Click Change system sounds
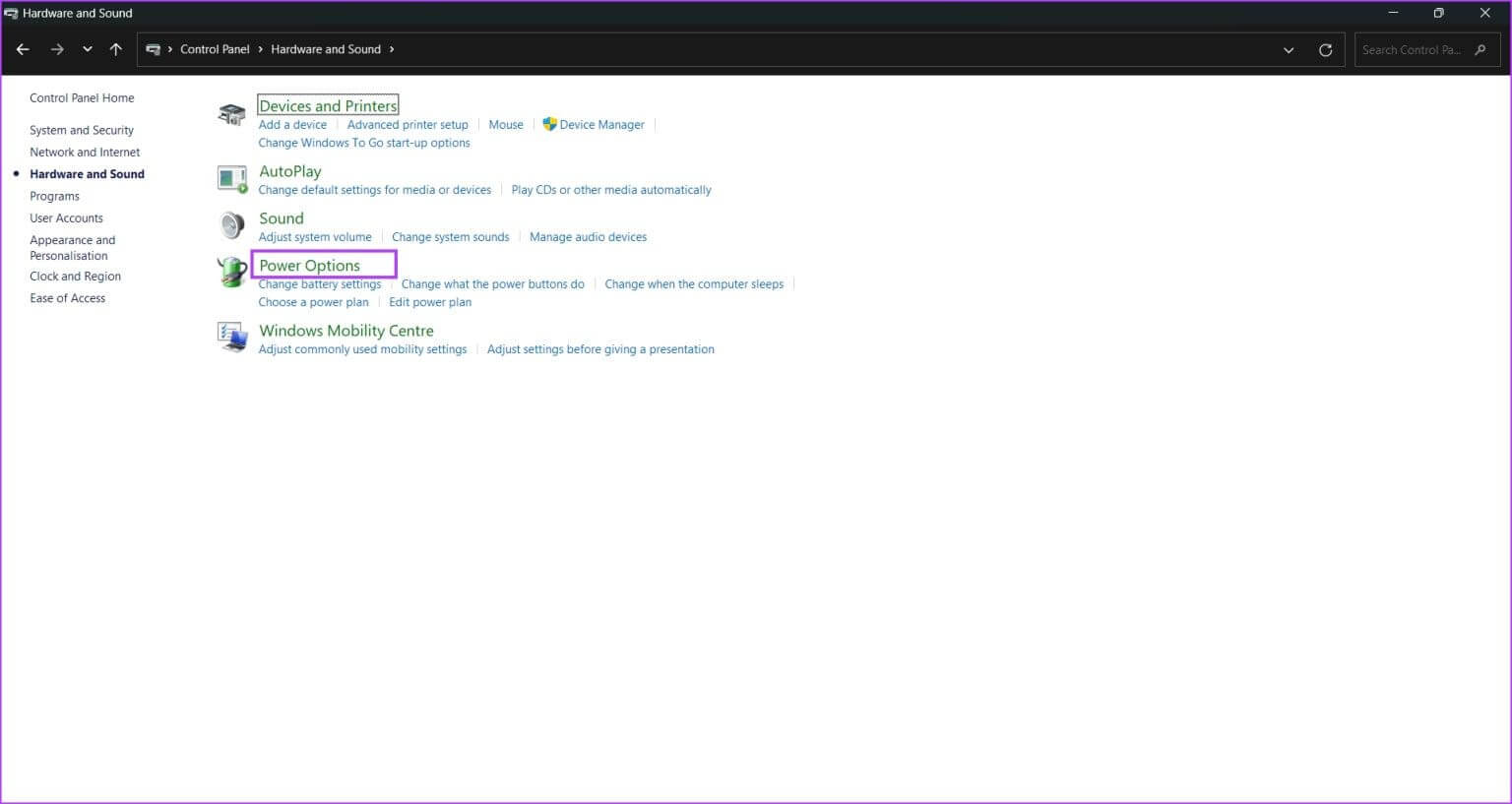Image resolution: width=1512 pixels, height=804 pixels. [451, 237]
